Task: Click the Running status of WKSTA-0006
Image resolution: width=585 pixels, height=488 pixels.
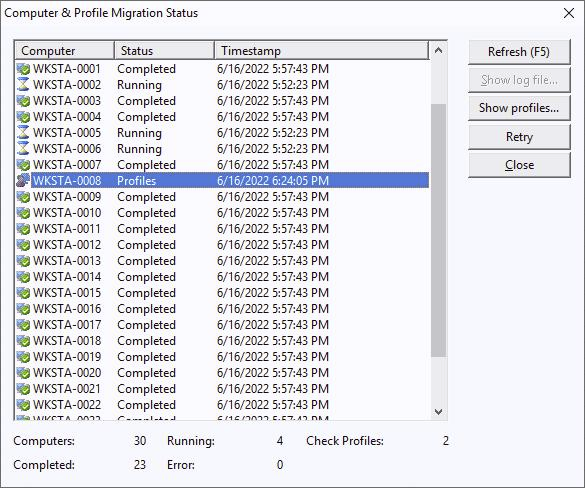Action: pos(139,149)
